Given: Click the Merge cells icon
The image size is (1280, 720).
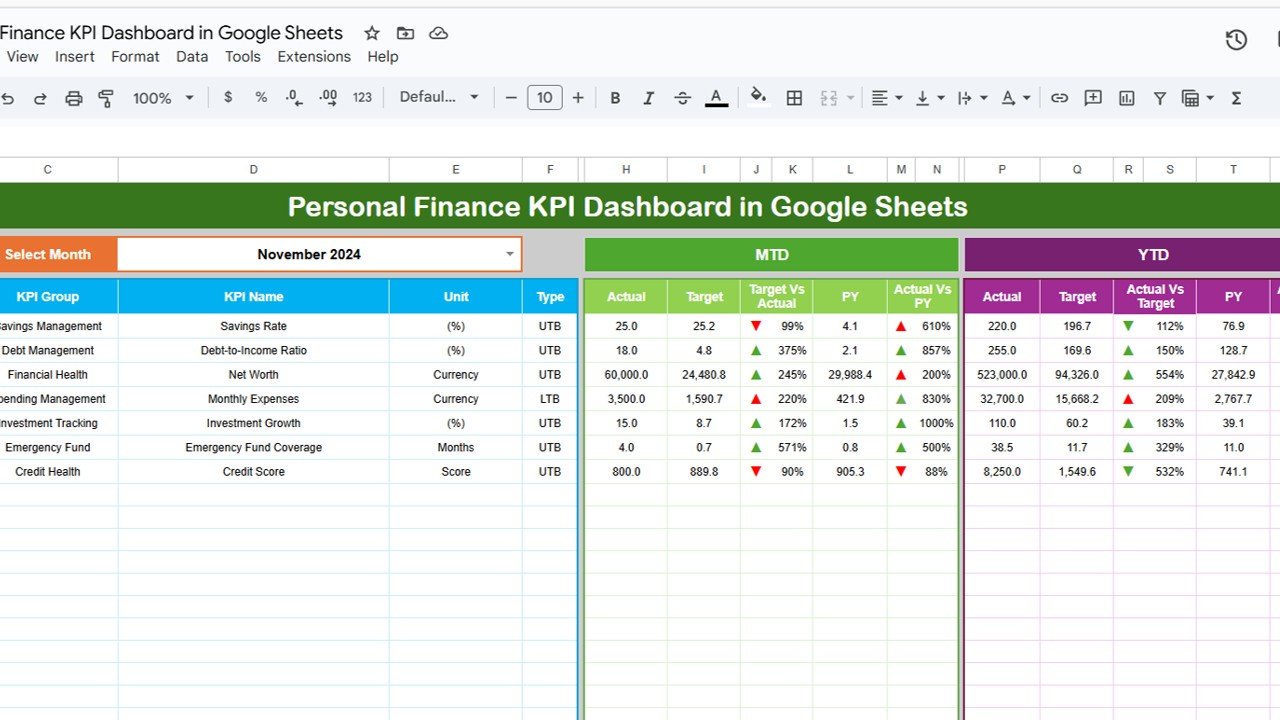Looking at the screenshot, I should 828,98.
